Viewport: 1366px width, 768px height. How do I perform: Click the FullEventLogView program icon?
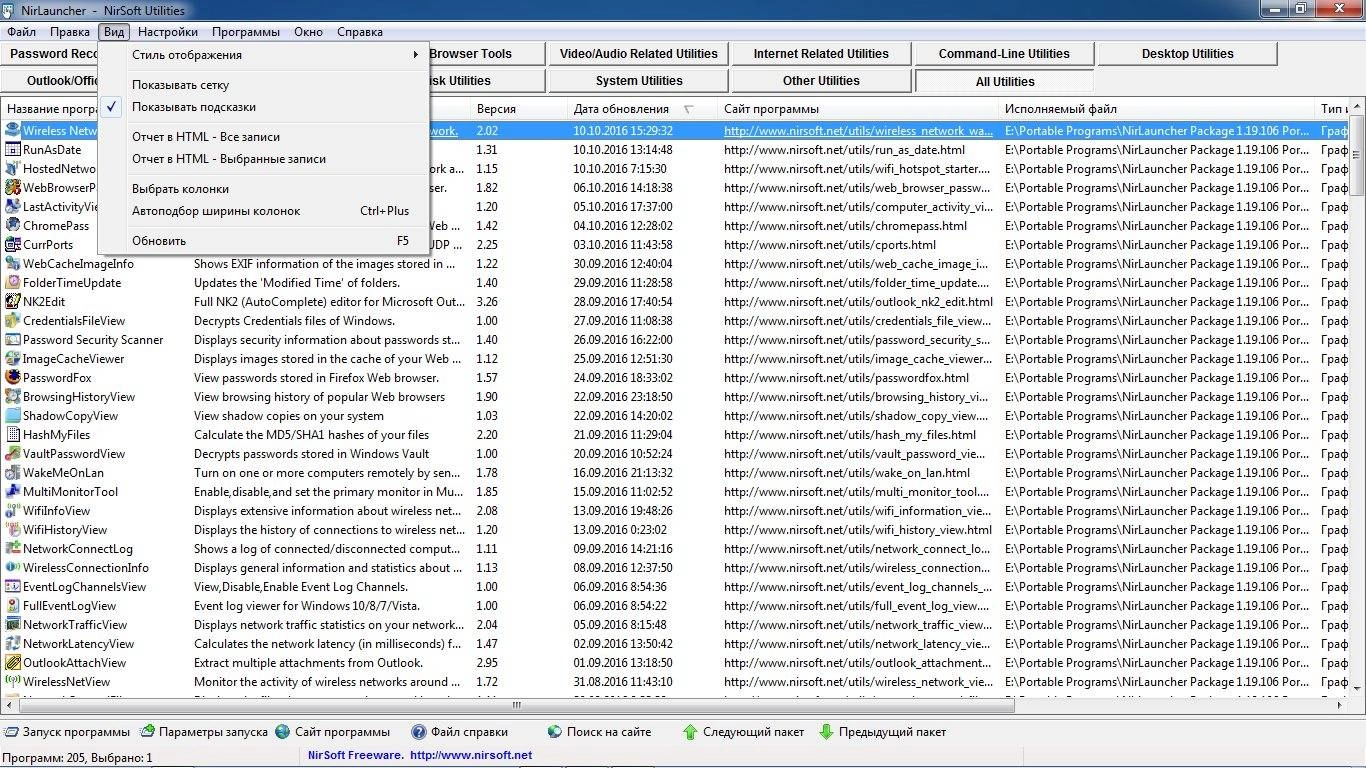[13, 606]
